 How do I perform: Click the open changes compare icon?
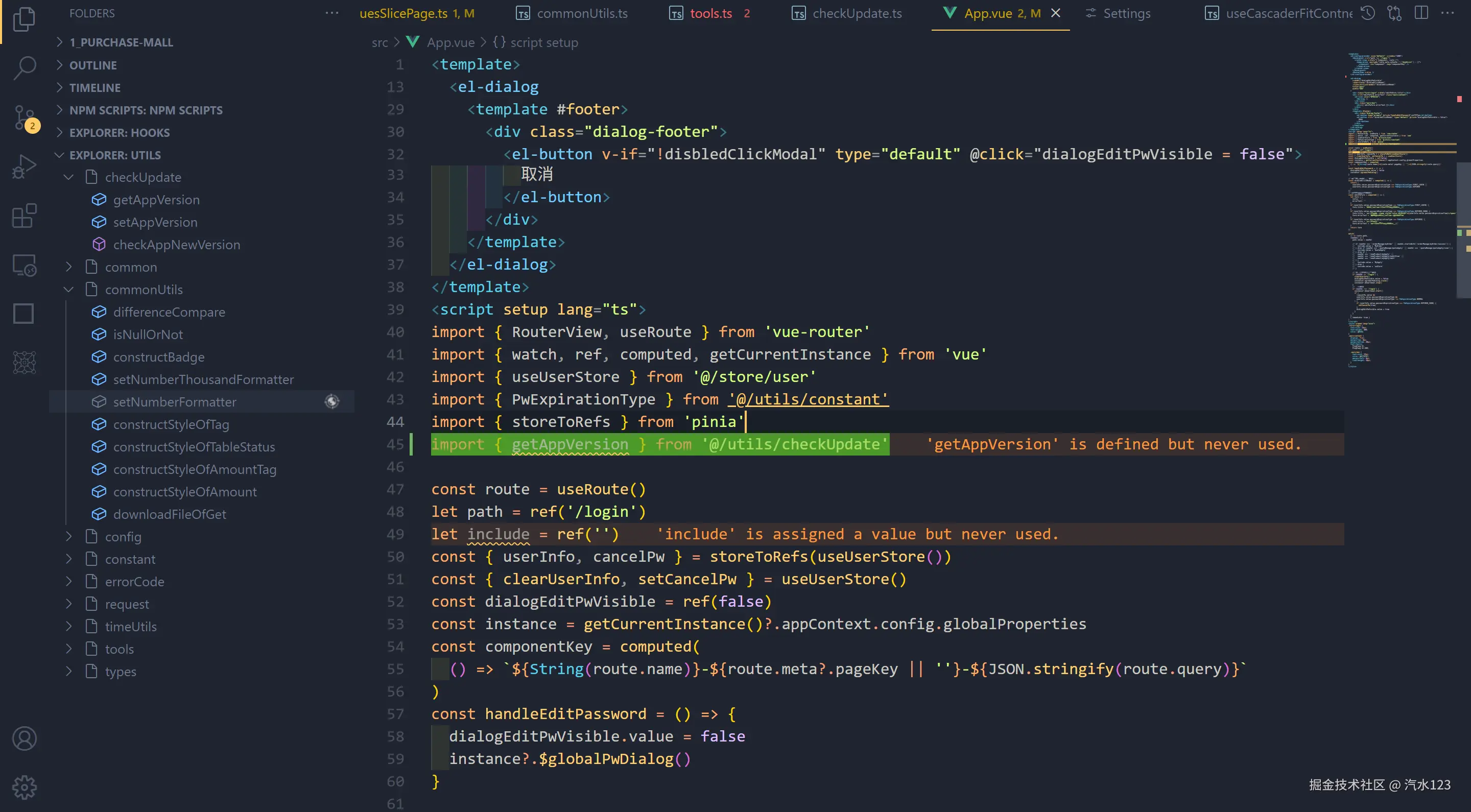(x=1394, y=13)
